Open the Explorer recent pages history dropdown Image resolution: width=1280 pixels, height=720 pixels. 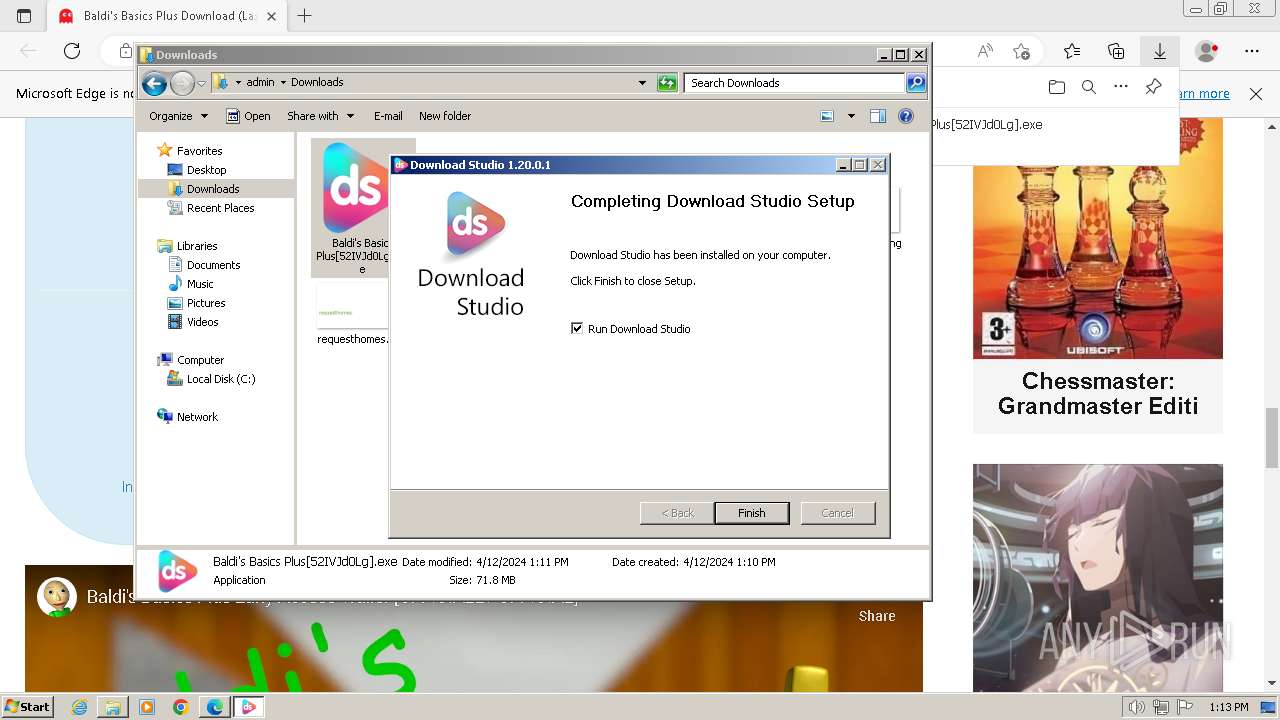pyautogui.click(x=201, y=83)
